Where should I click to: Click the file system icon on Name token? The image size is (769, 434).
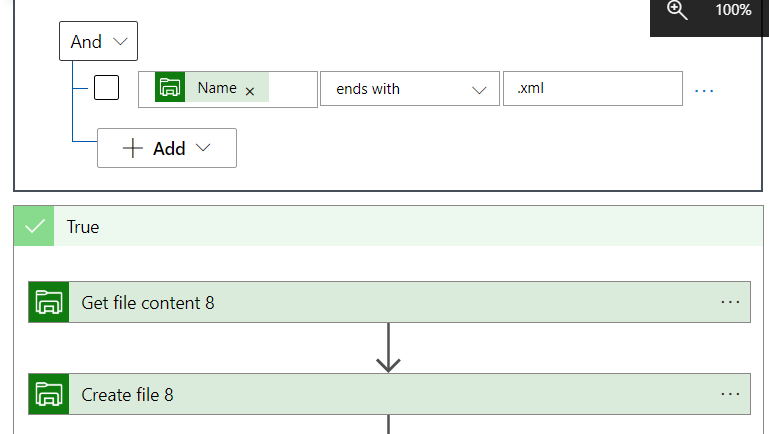pos(170,87)
